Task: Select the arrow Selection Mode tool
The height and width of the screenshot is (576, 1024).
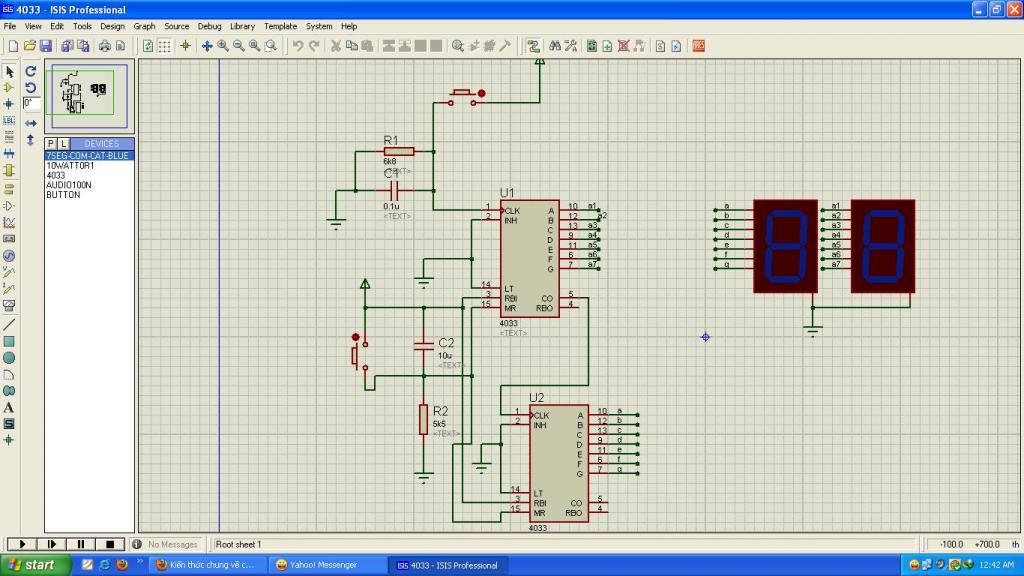Action: 9,72
